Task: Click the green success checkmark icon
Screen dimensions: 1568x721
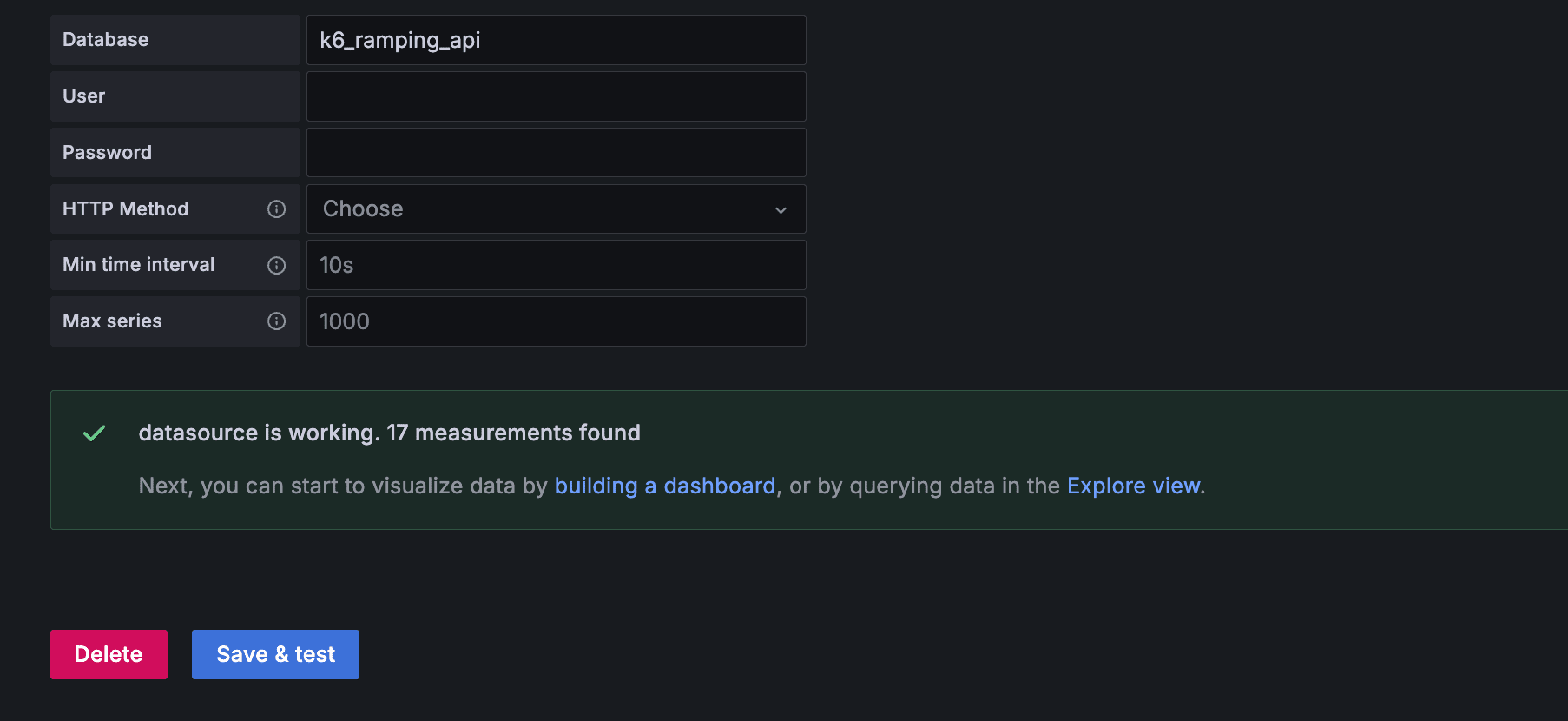Action: [x=94, y=433]
